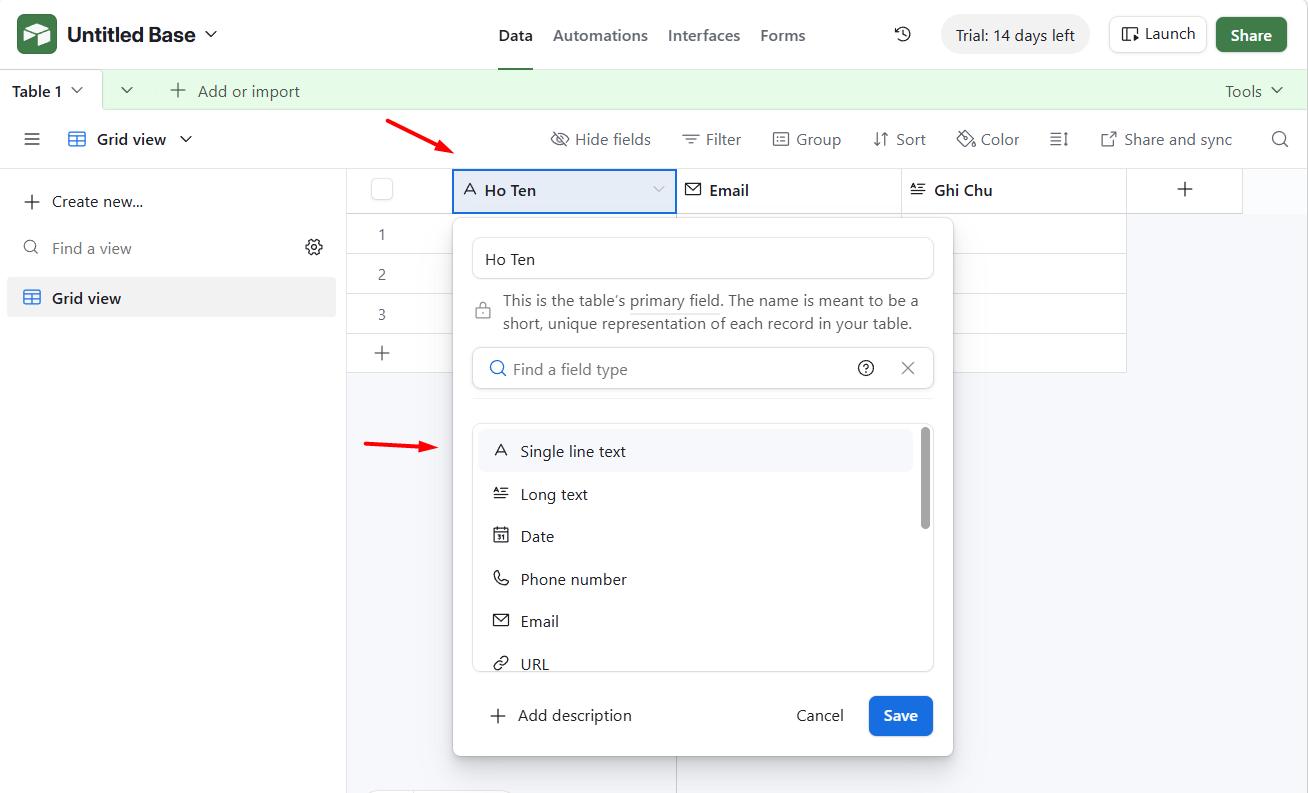
Task: Hide fields in the view
Action: [x=601, y=139]
